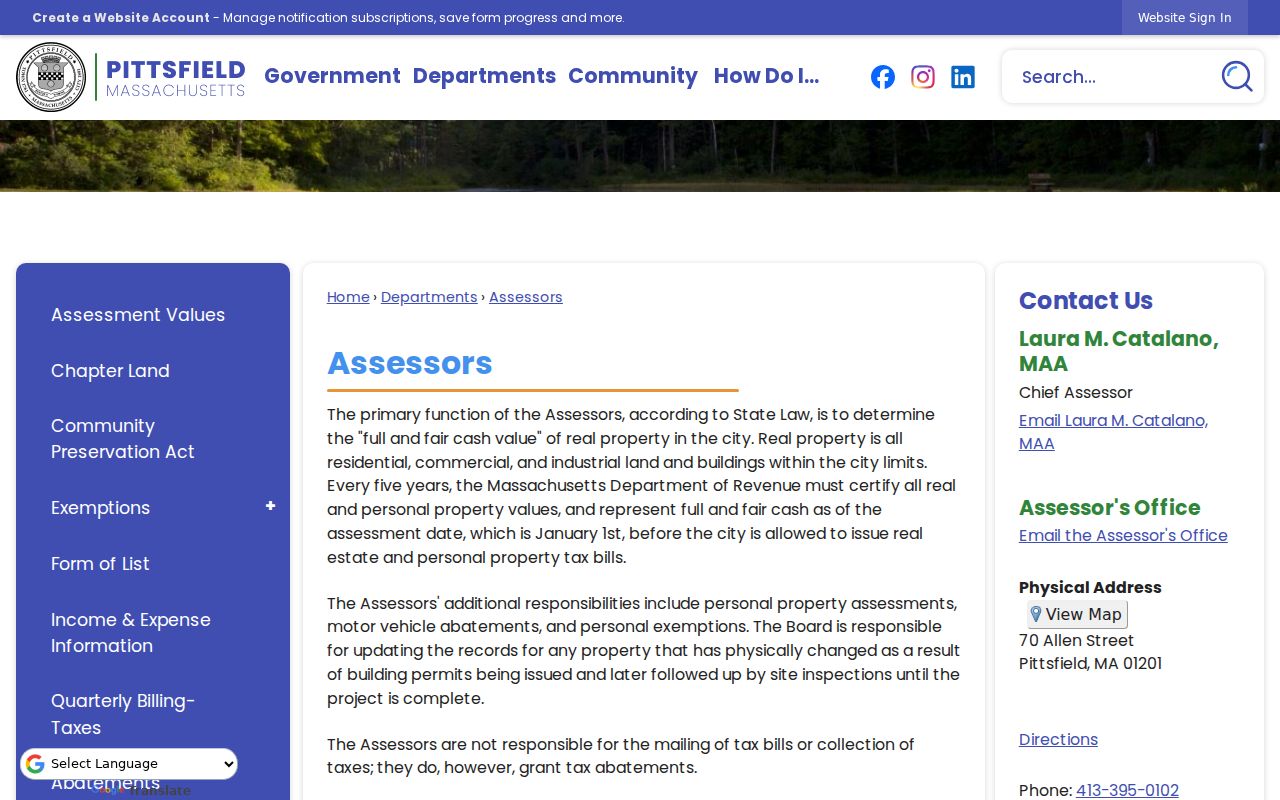Click inside the Search input field
The image size is (1280, 800).
(1110, 77)
